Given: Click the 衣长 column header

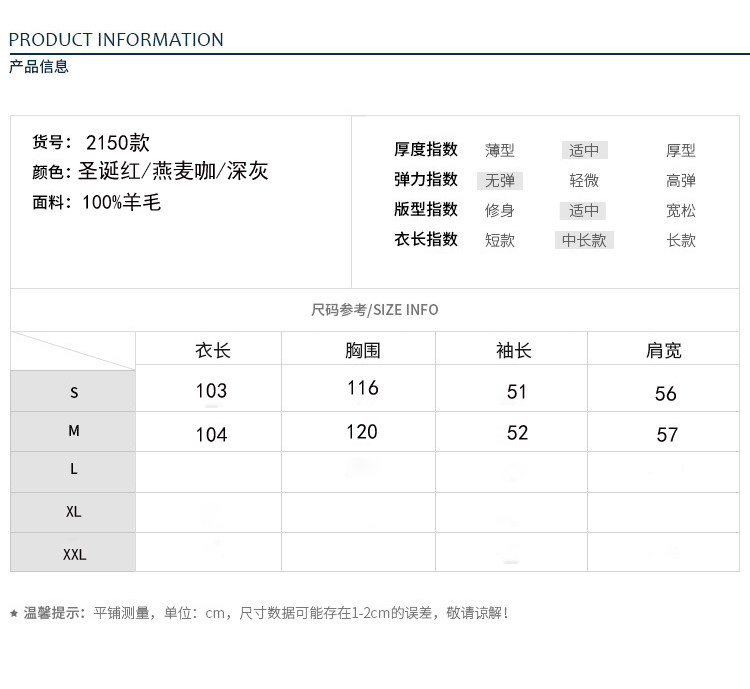Looking at the screenshot, I should point(212,350).
